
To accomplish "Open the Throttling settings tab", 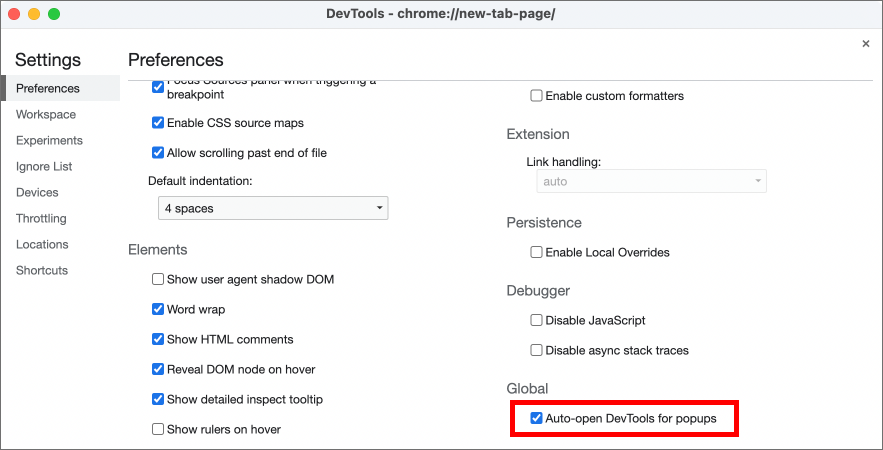I will tap(41, 219).
